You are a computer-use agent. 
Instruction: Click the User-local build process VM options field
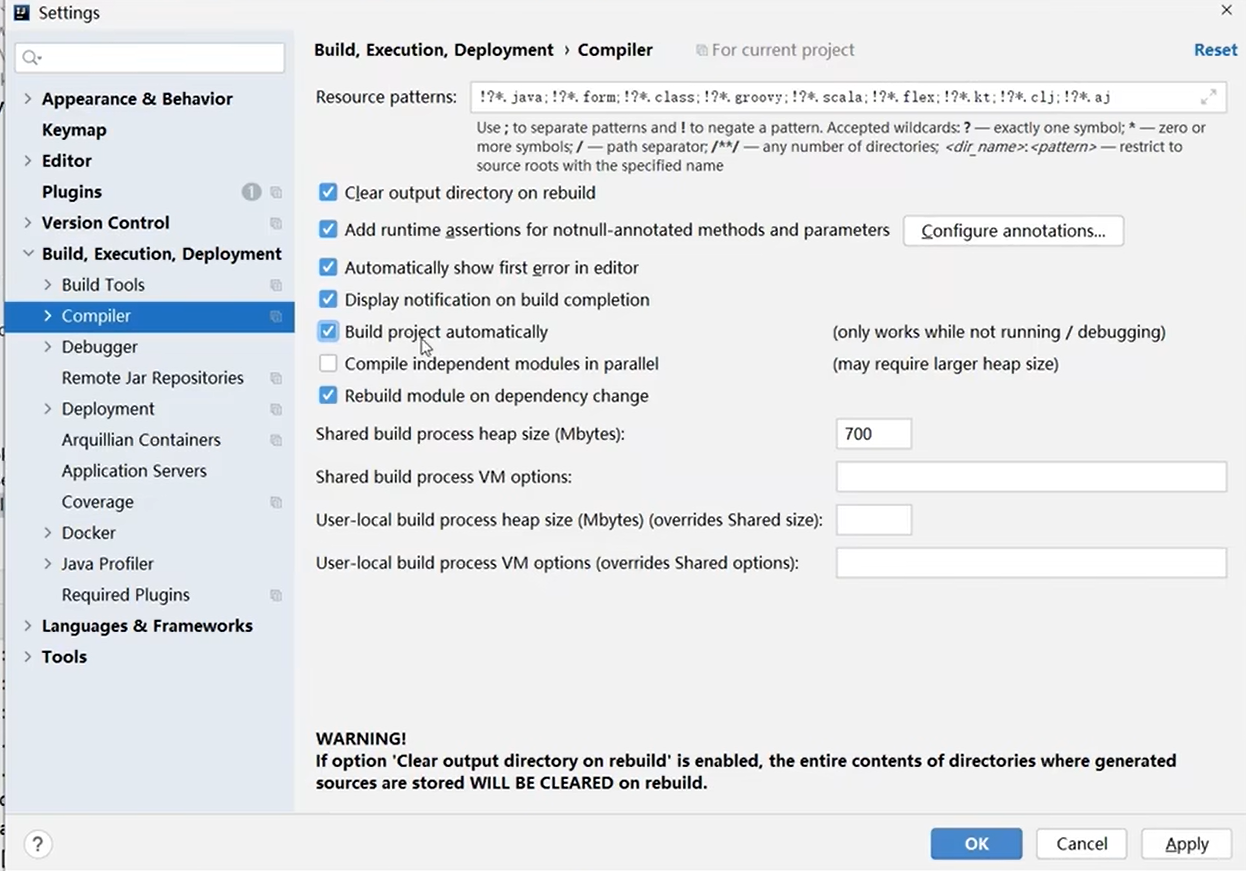[1031, 563]
